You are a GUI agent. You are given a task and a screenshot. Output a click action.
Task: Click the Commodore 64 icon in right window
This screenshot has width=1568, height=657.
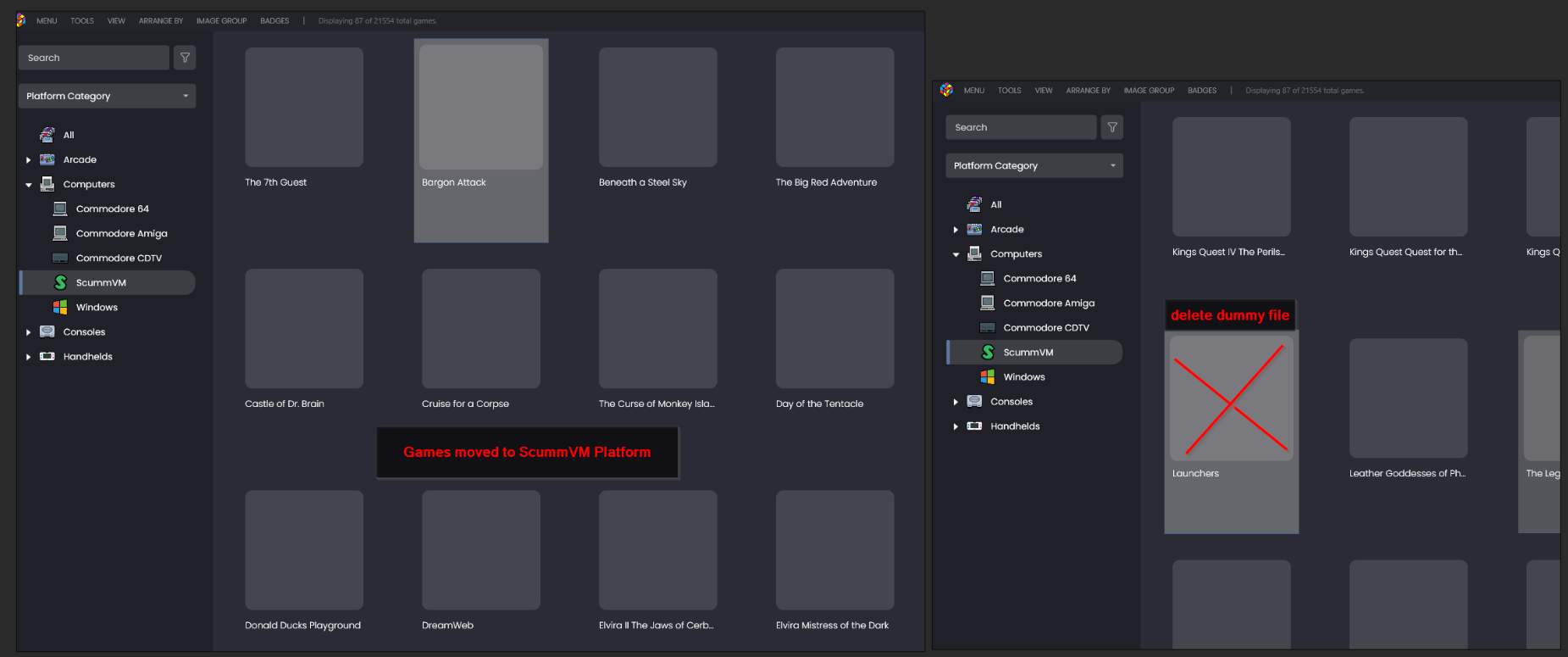tap(988, 278)
